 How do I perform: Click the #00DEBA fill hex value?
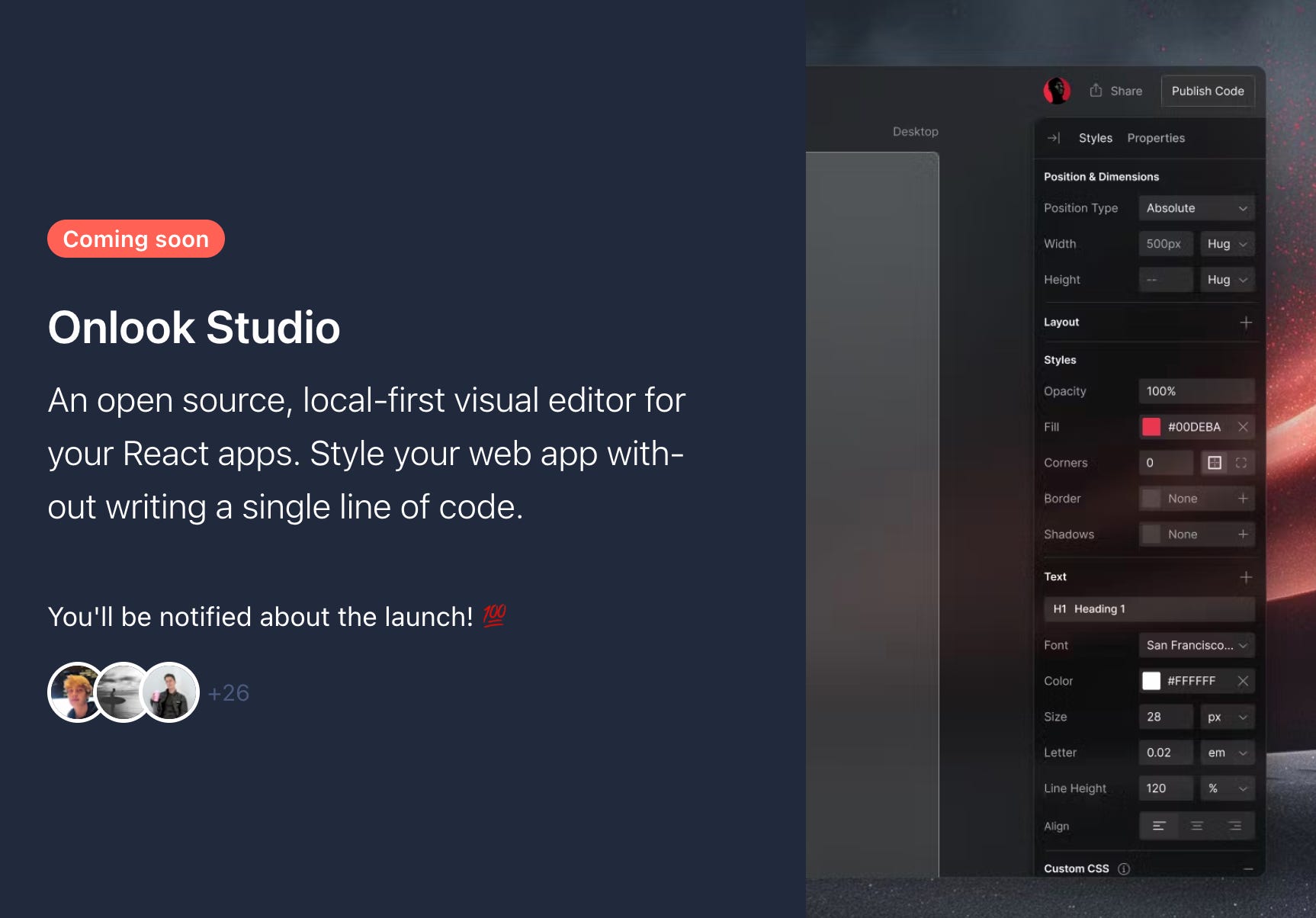[1194, 427]
